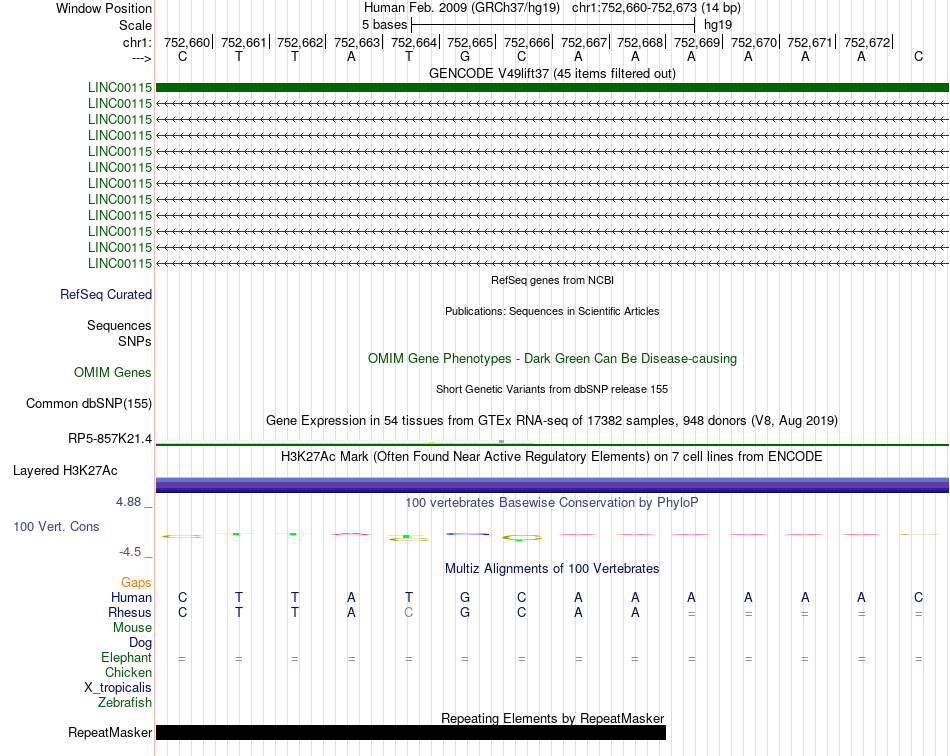Click the 5 bases scale bar
Viewport: 950px width, 756px height.
coord(553,25)
